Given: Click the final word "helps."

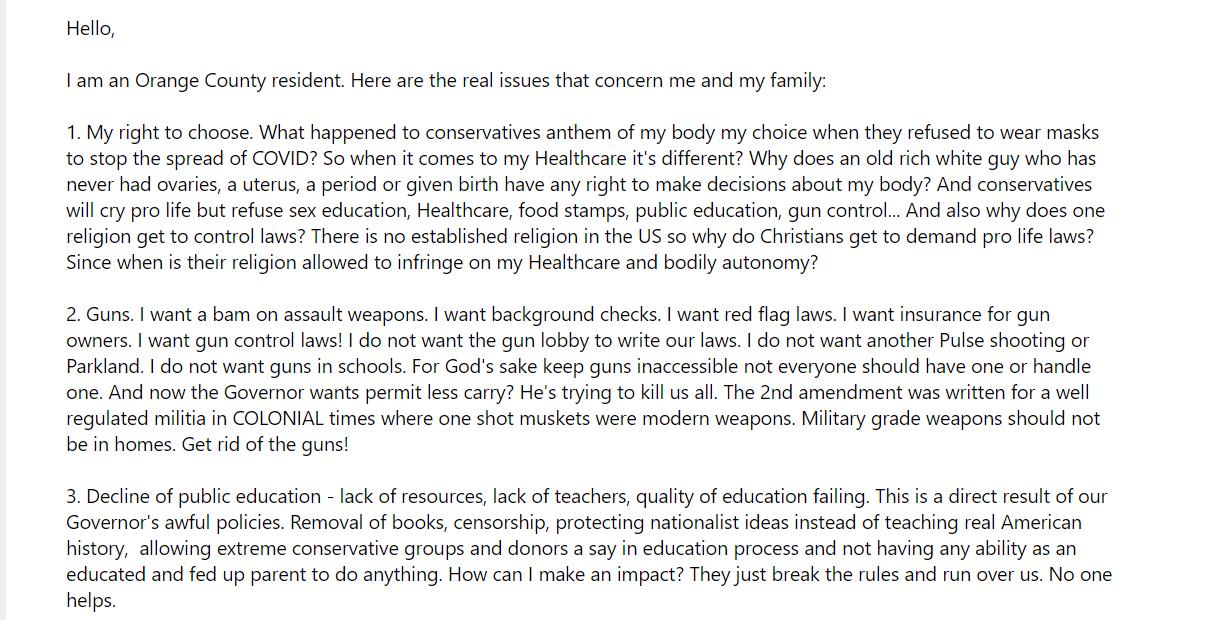Looking at the screenshot, I should [x=91, y=601].
